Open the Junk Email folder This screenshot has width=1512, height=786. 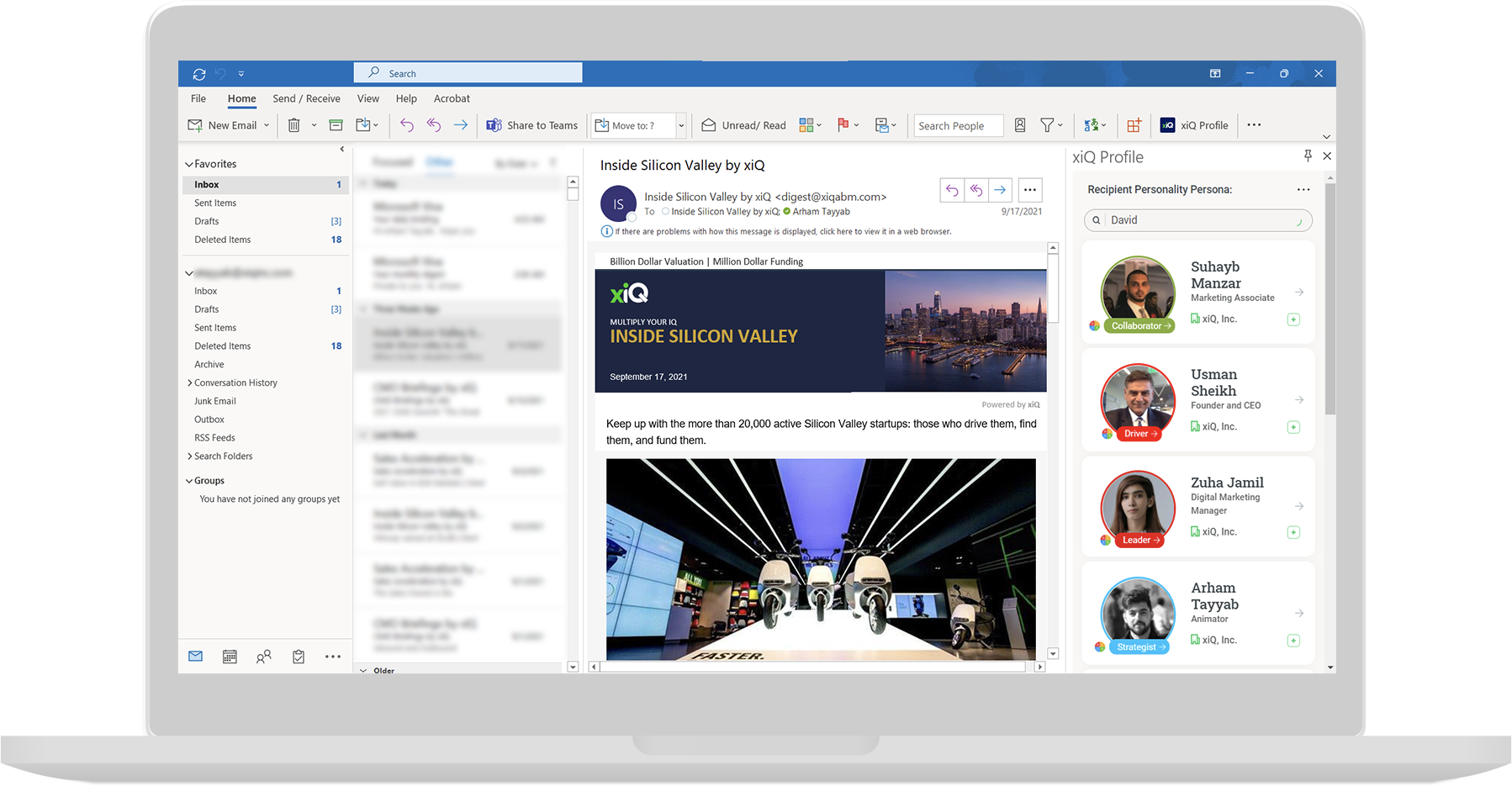coord(215,402)
